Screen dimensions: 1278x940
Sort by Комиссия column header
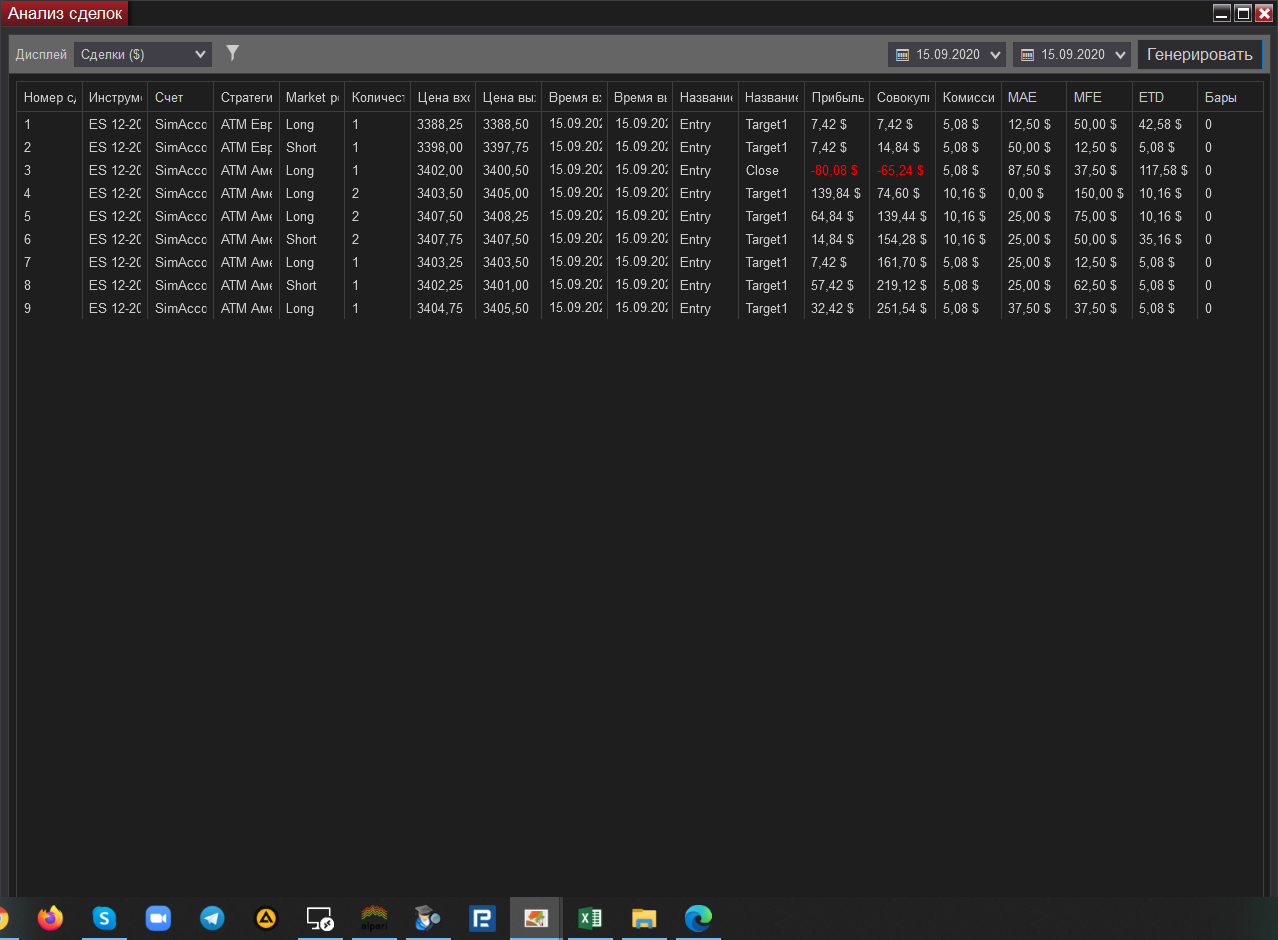[x=968, y=97]
